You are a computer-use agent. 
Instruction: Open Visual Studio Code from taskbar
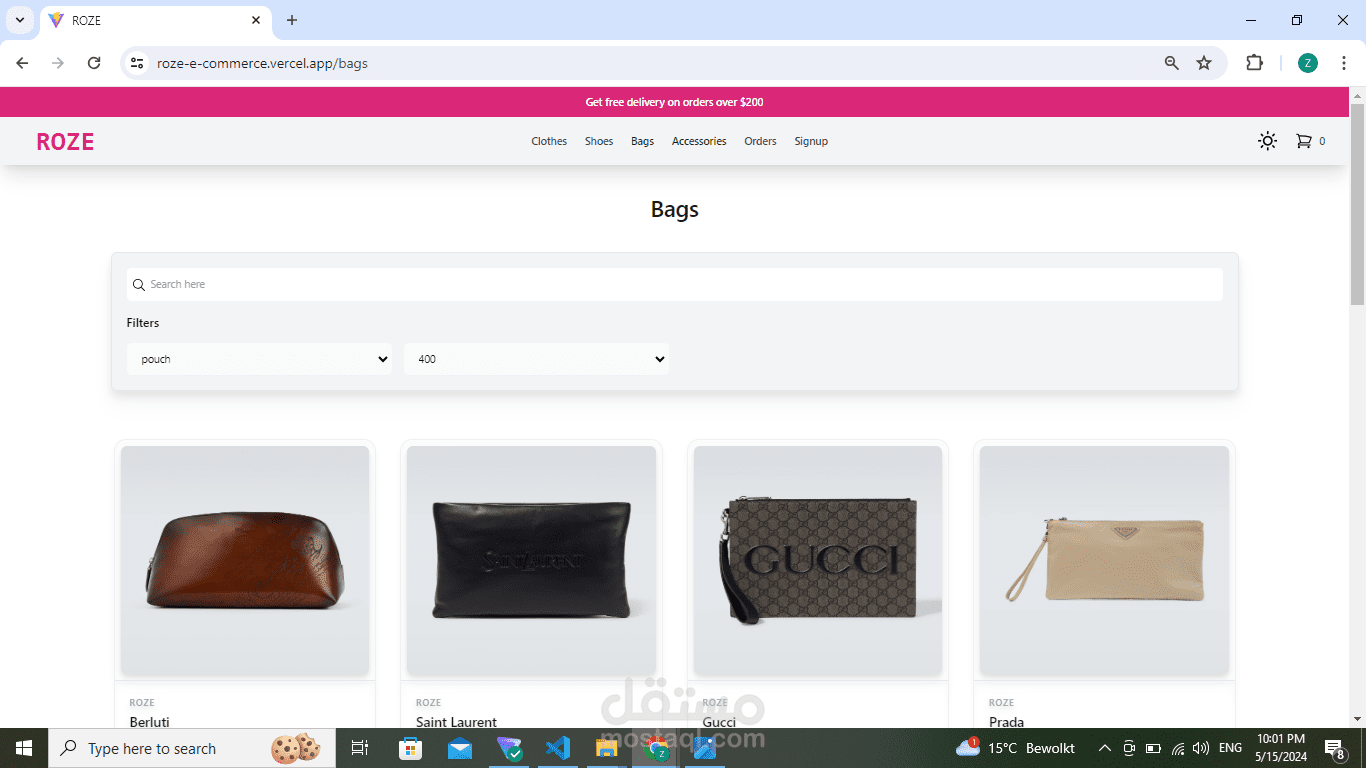click(557, 748)
